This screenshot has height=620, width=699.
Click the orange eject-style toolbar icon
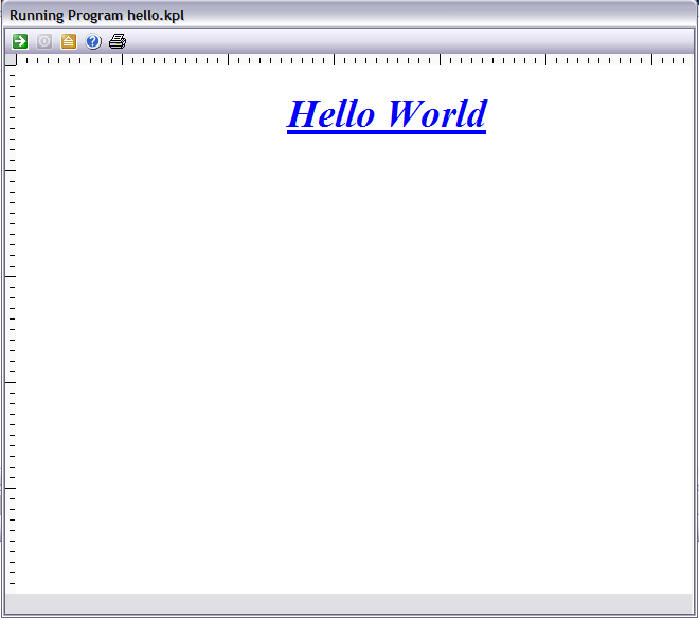pyautogui.click(x=68, y=42)
